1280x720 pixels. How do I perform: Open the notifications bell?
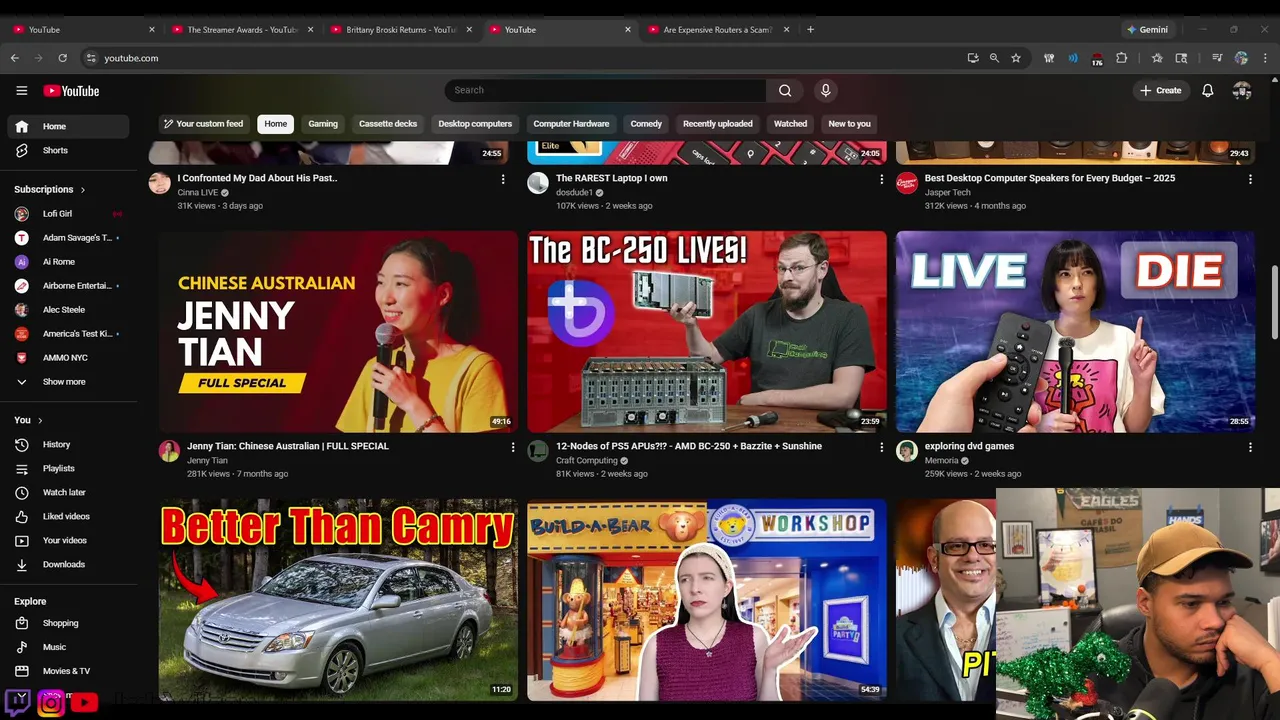(x=1208, y=90)
